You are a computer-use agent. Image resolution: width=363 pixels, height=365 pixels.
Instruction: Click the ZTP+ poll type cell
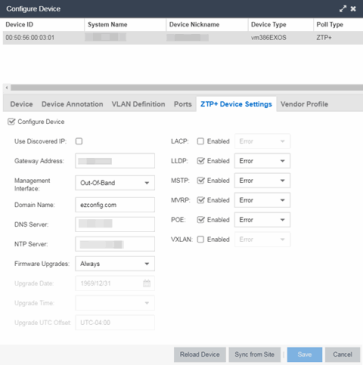[x=338, y=38]
